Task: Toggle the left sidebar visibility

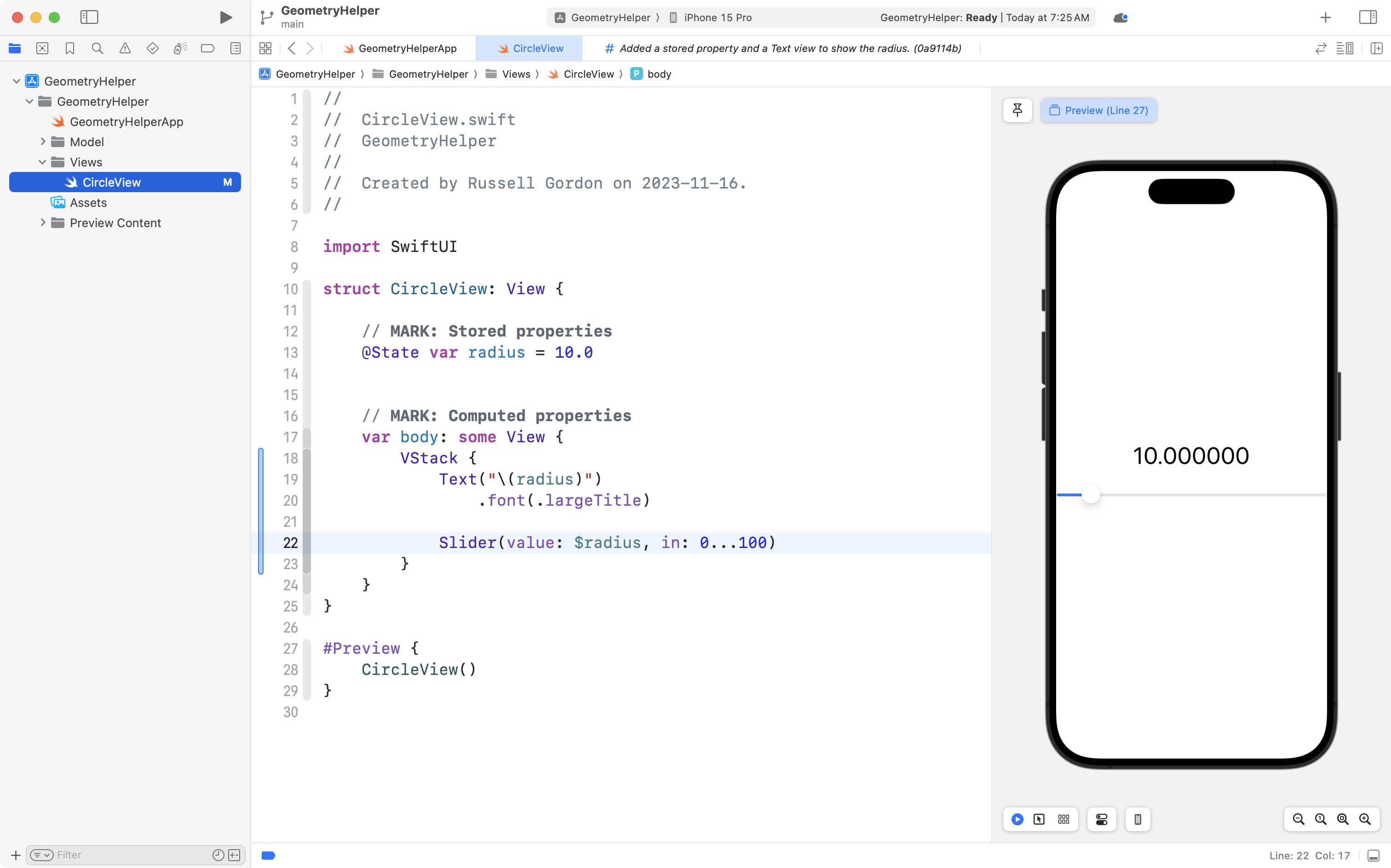Action: 90,17
